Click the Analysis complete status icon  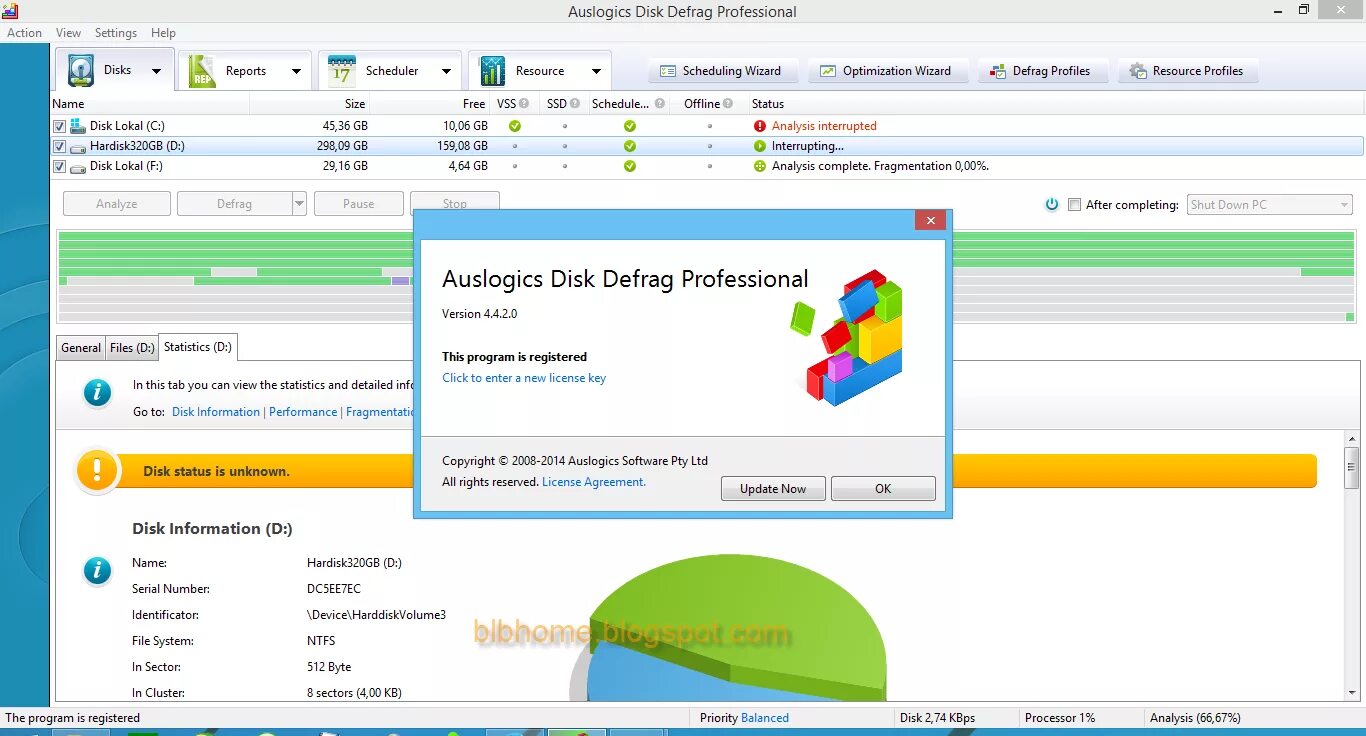(x=760, y=166)
